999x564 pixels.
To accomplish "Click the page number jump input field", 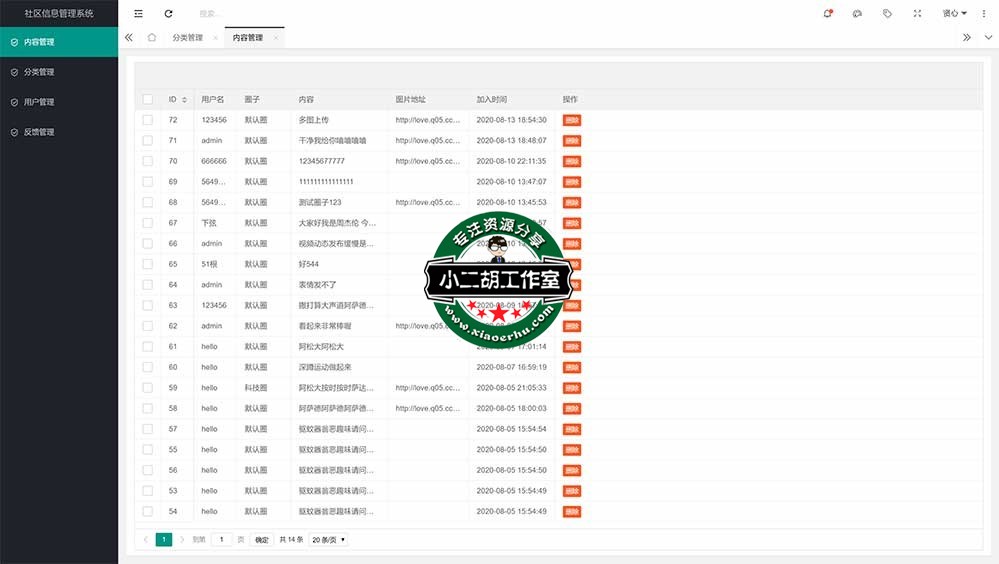I will [x=221, y=539].
